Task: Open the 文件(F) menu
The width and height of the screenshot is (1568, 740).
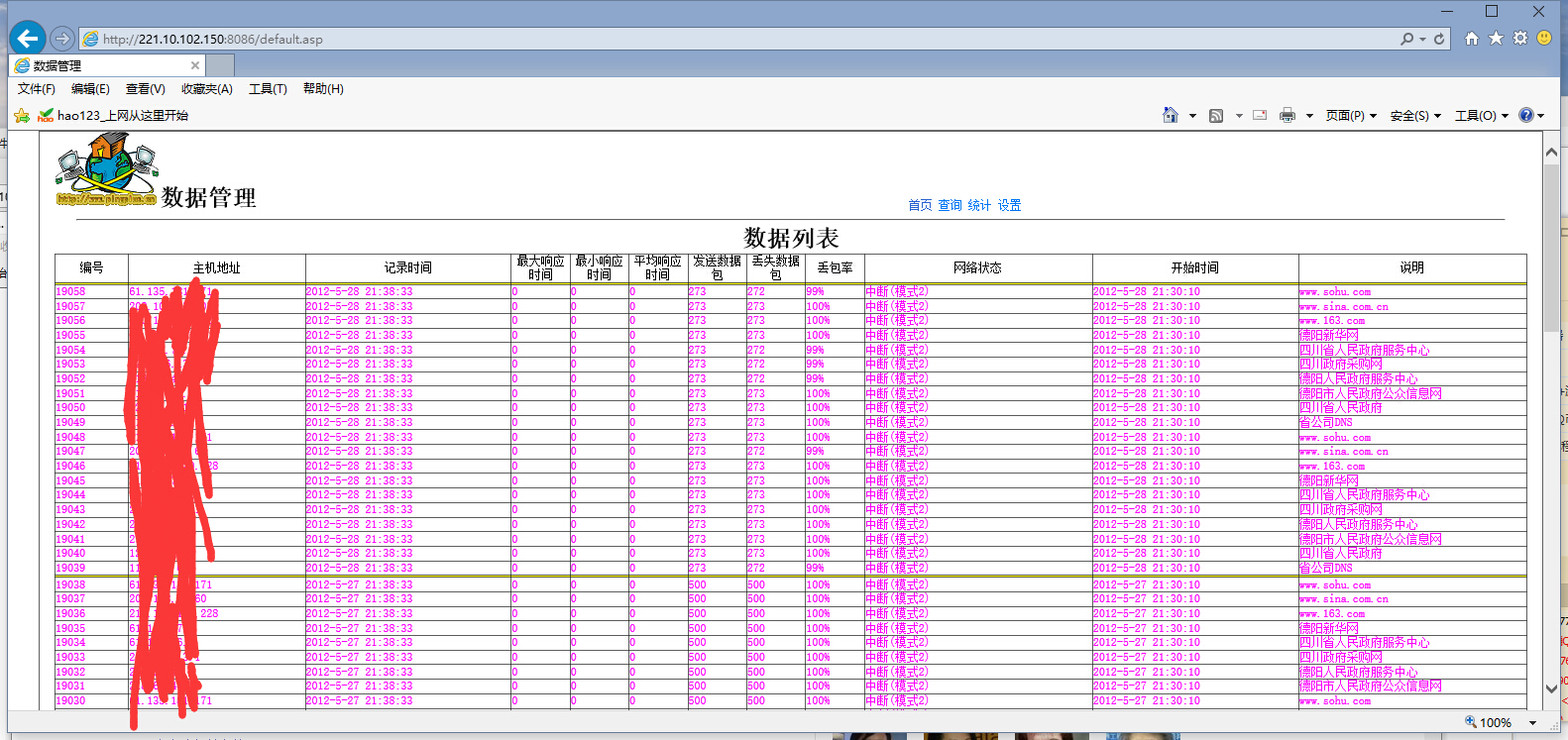Action: pos(37,89)
